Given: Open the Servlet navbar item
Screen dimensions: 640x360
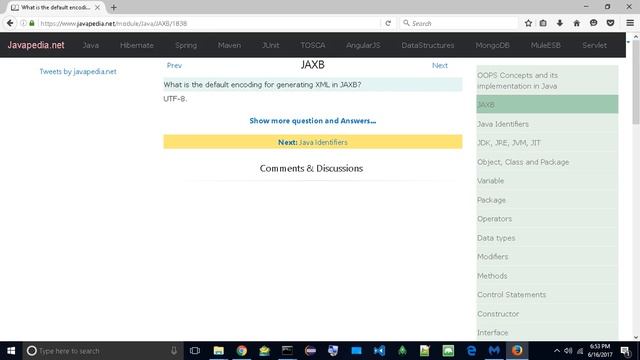Looking at the screenshot, I should (x=594, y=45).
